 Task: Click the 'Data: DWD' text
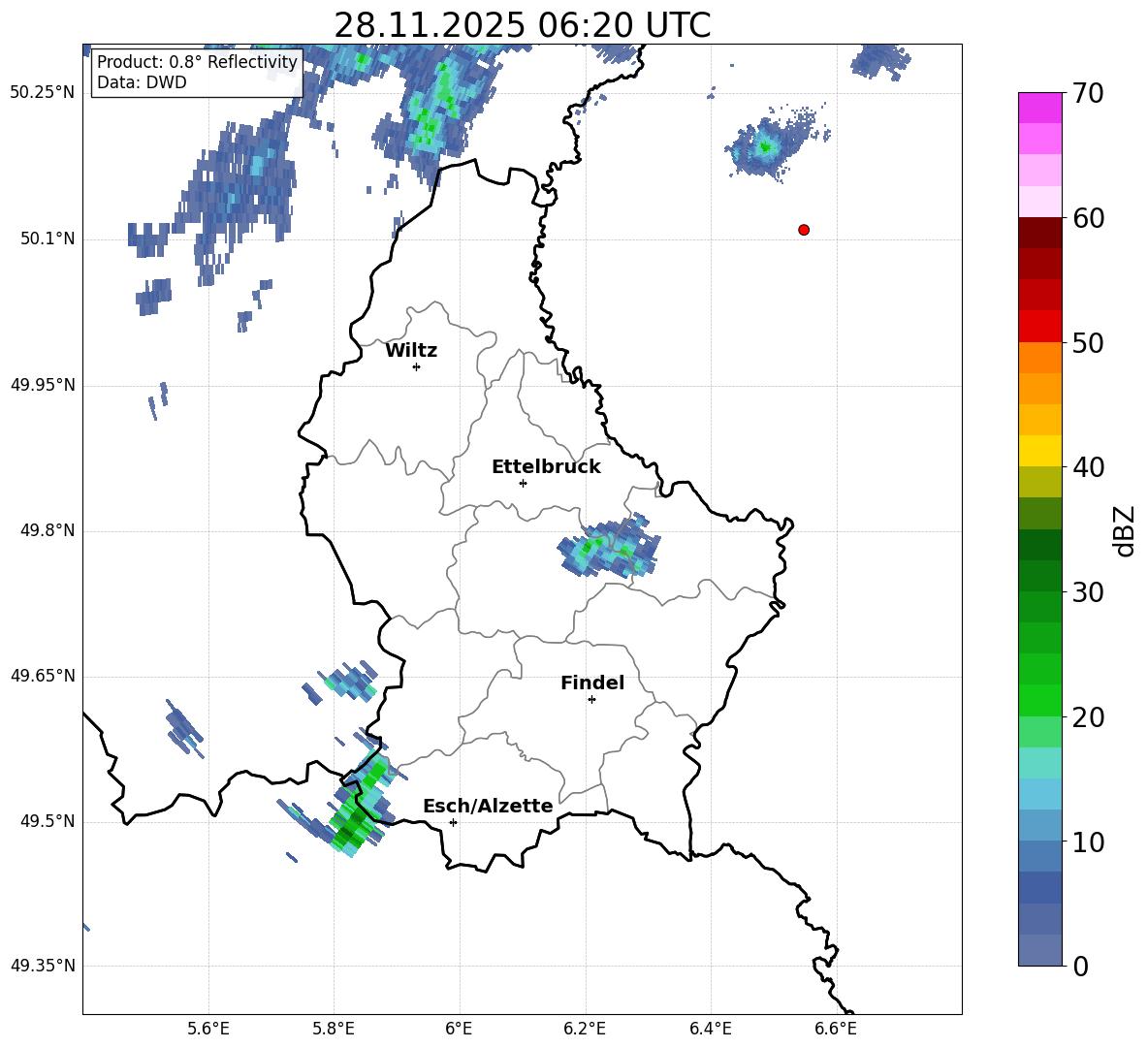(142, 82)
